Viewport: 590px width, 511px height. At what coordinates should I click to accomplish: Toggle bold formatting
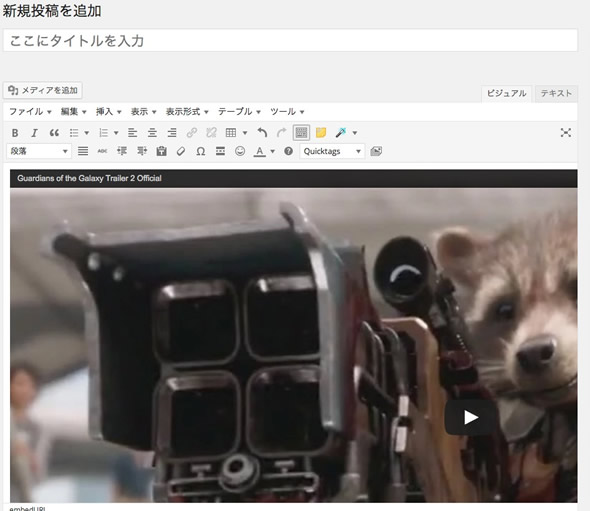[15, 133]
